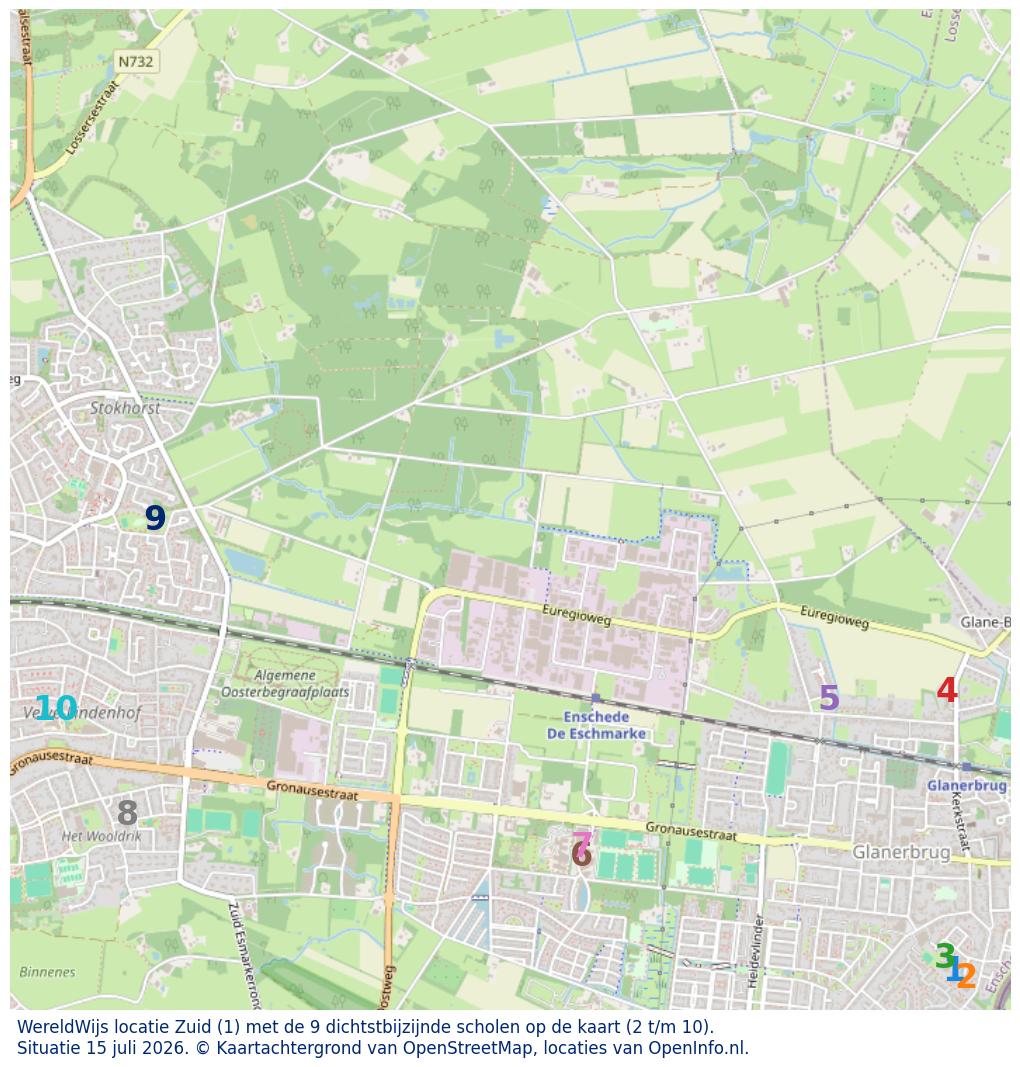Screen dimensions: 1020x1067
Task: Click the Enschede De Eschmarke station square icon
Action: click(596, 698)
